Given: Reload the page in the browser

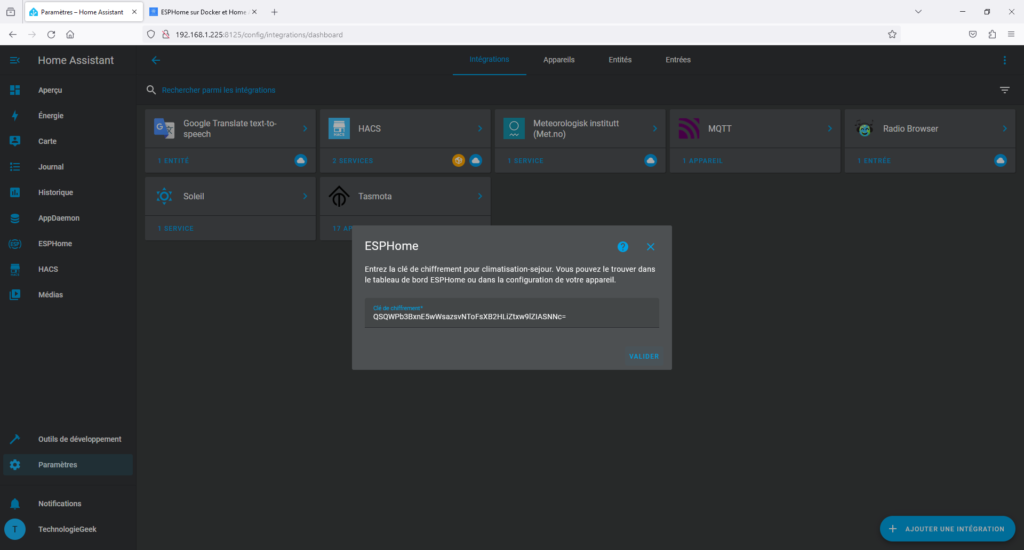Looking at the screenshot, I should [51, 35].
